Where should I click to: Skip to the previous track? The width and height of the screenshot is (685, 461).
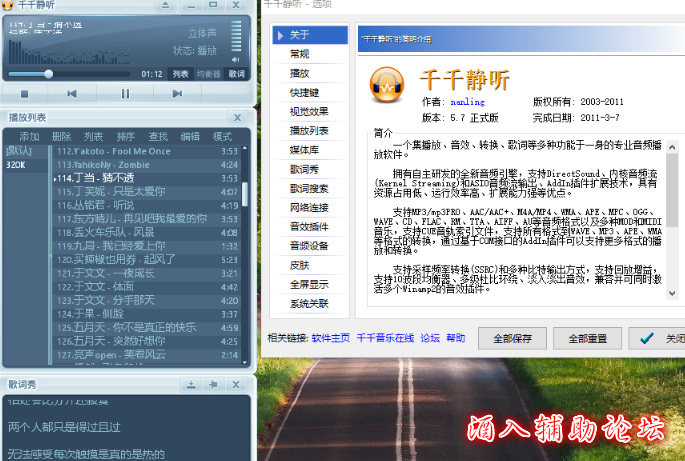coord(71,93)
